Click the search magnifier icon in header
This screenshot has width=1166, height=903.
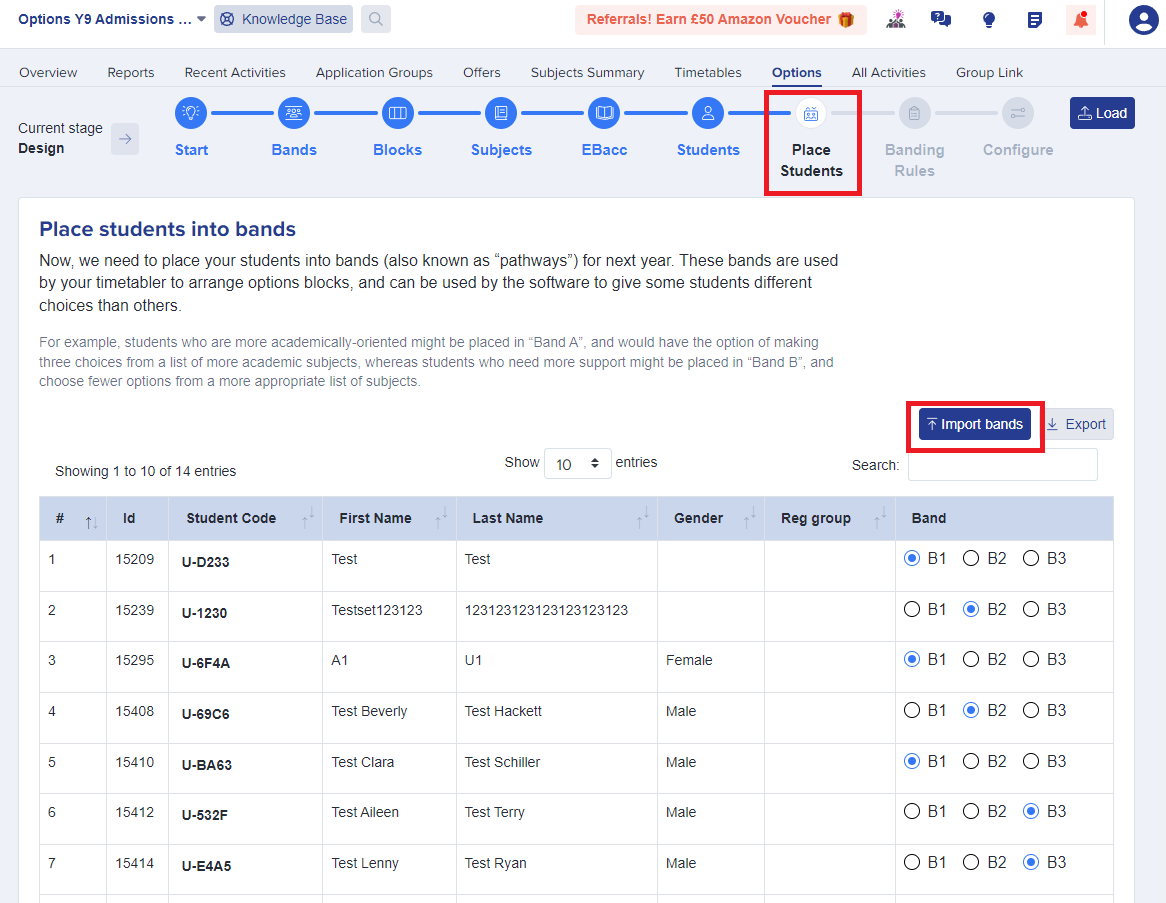[375, 19]
